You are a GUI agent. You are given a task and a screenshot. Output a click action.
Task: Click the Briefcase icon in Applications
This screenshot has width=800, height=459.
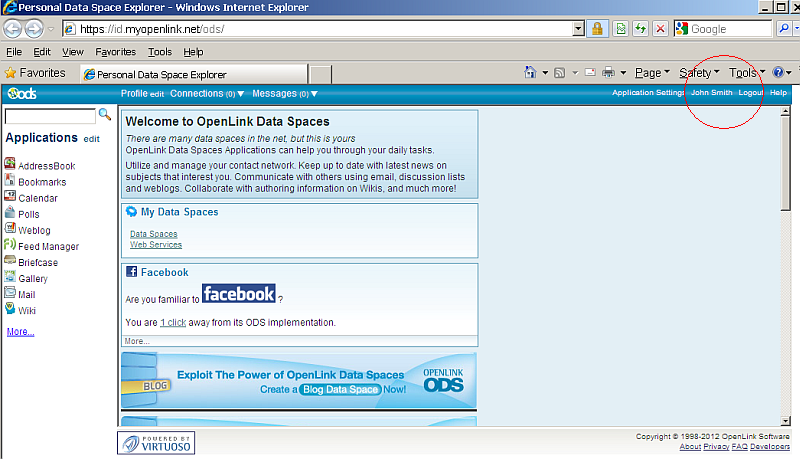point(10,261)
